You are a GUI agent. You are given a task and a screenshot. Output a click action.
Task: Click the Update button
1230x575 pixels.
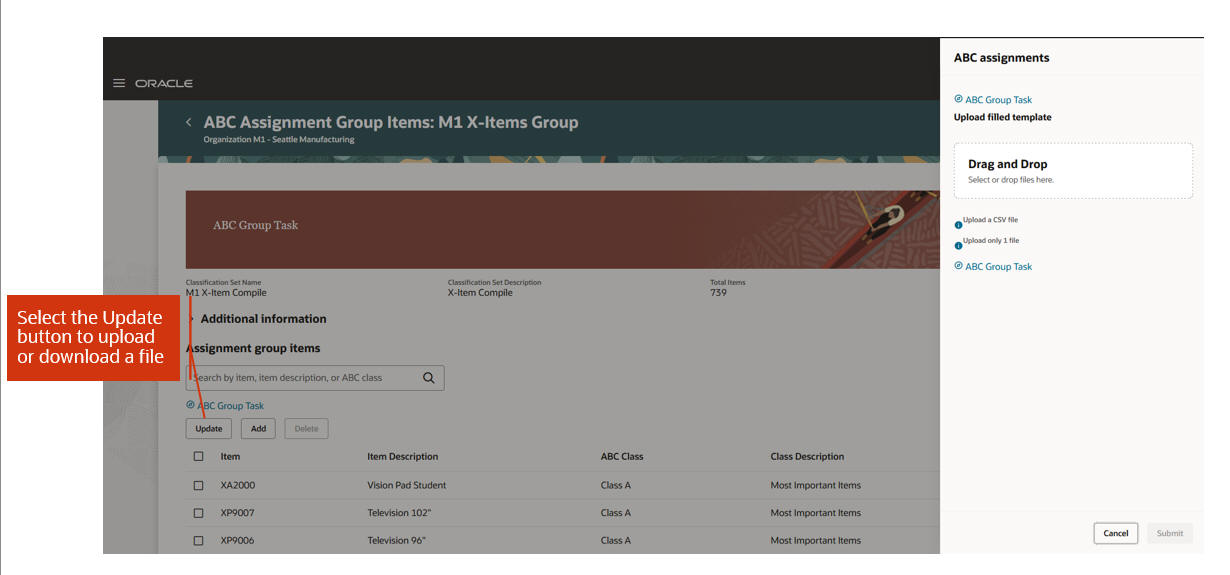[209, 428]
